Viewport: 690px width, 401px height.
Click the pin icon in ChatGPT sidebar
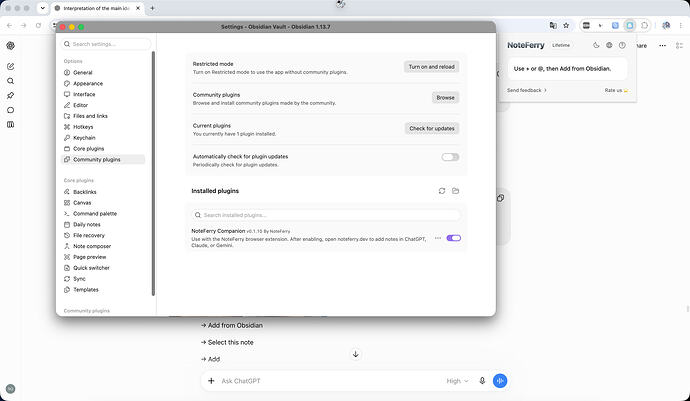(x=11, y=96)
